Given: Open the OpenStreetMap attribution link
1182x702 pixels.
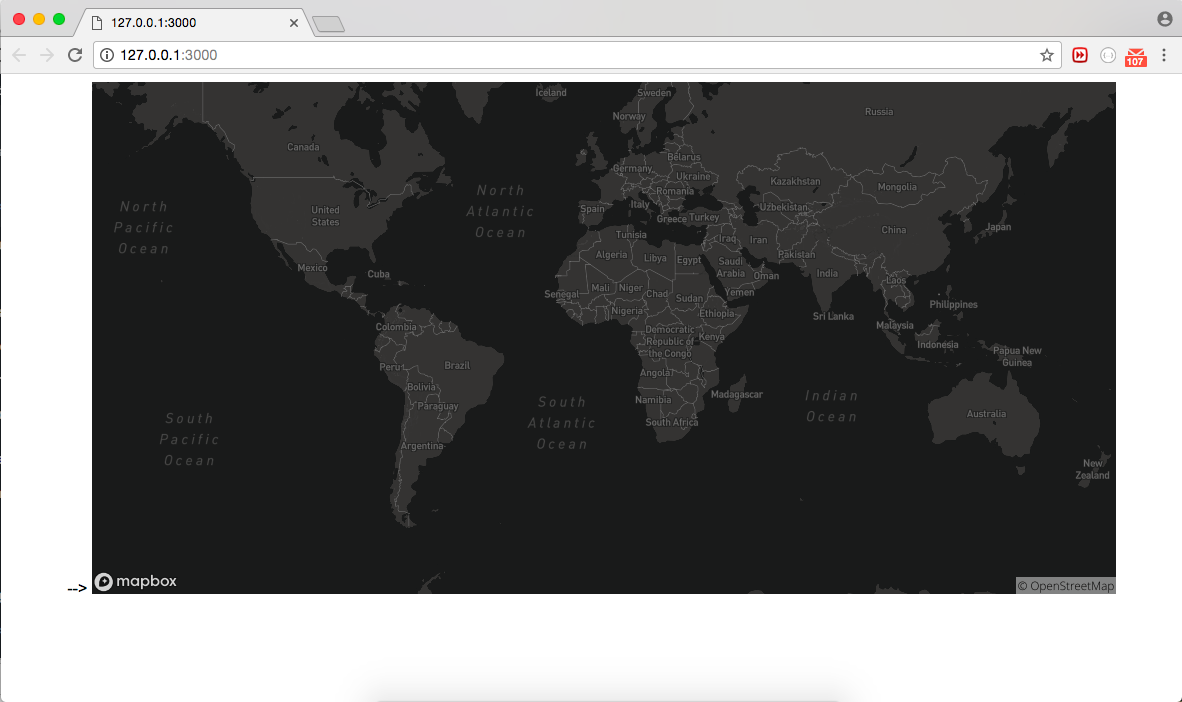Looking at the screenshot, I should pyautogui.click(x=1066, y=586).
